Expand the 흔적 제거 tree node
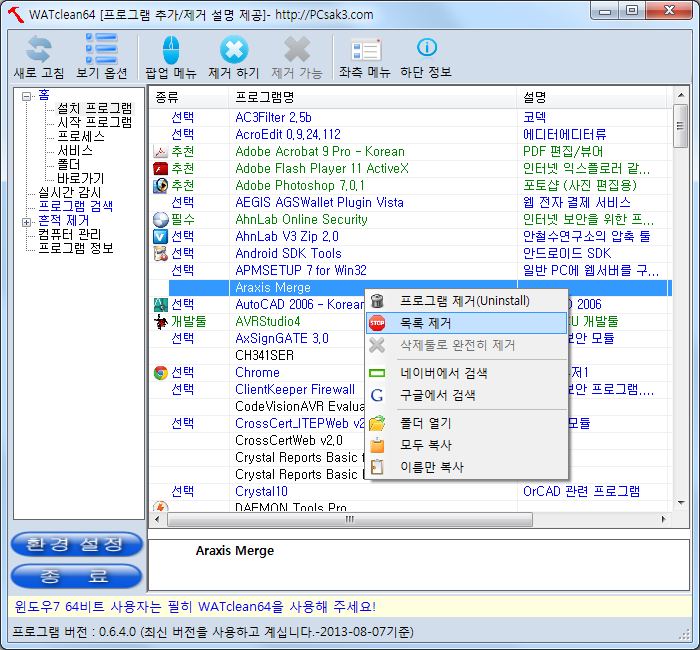 (x=26, y=222)
